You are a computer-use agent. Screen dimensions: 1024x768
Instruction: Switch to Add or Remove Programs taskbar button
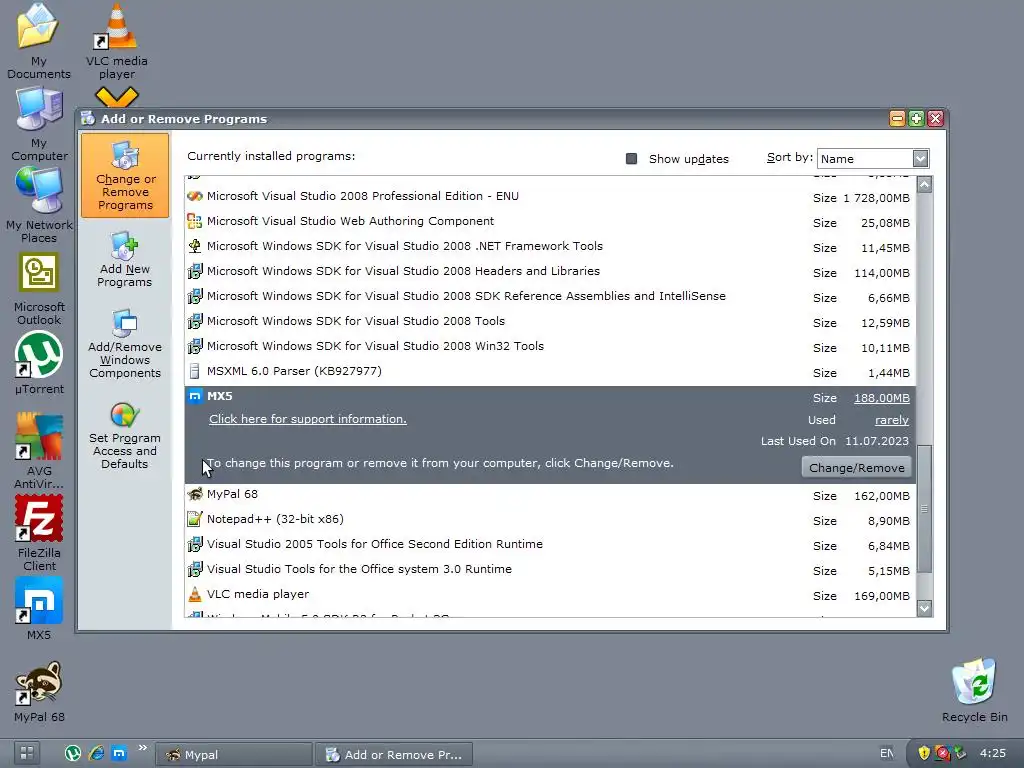tap(394, 754)
